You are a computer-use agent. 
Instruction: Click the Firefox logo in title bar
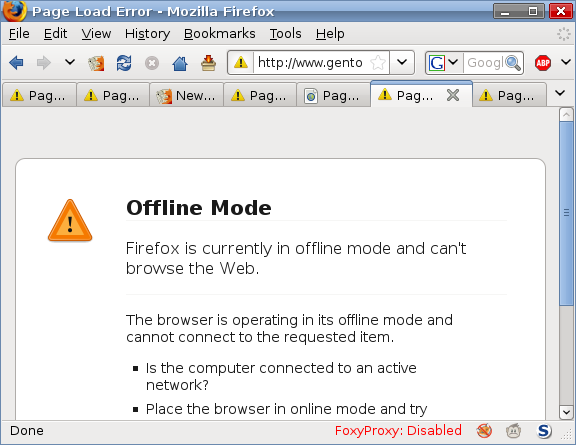pyautogui.click(x=15, y=11)
